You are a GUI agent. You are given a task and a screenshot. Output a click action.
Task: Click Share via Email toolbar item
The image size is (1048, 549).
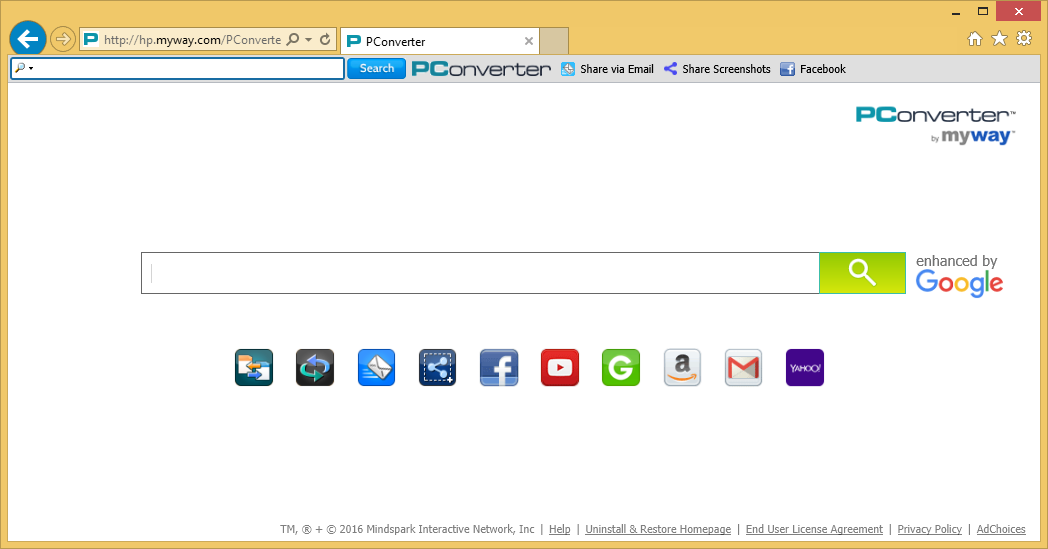[x=607, y=69]
